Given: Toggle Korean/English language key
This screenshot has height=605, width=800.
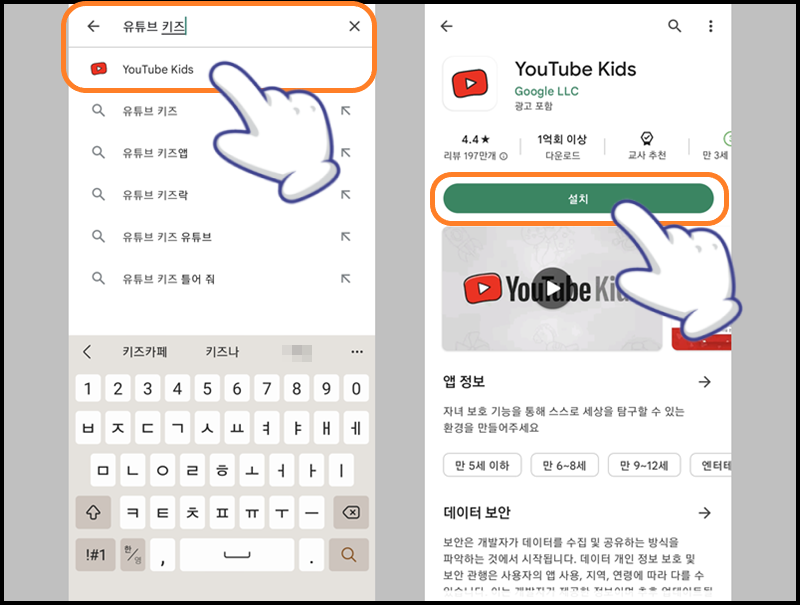Looking at the screenshot, I should click(133, 554).
